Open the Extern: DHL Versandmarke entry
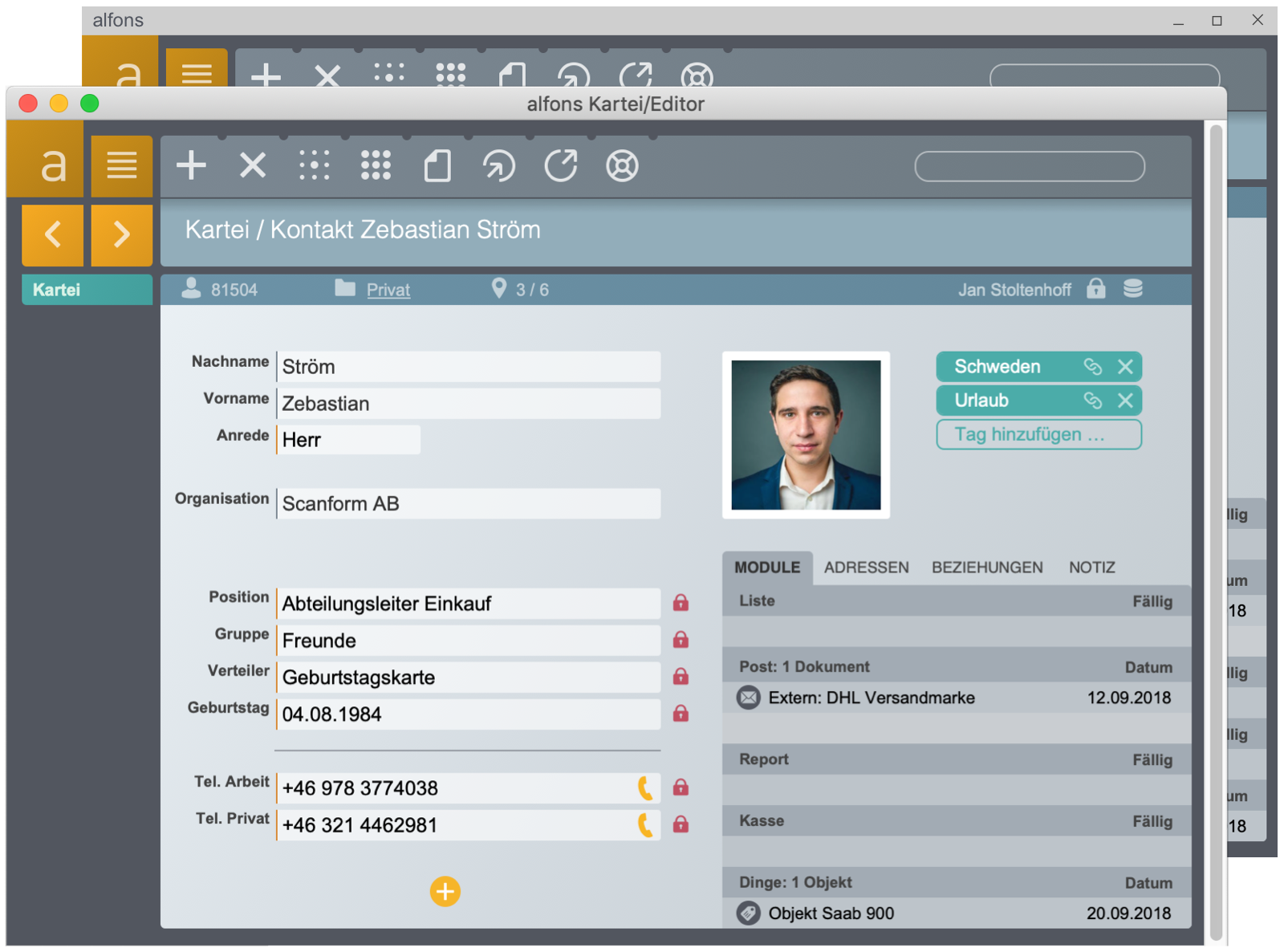Image resolution: width=1284 pixels, height=952 pixels. click(x=957, y=698)
